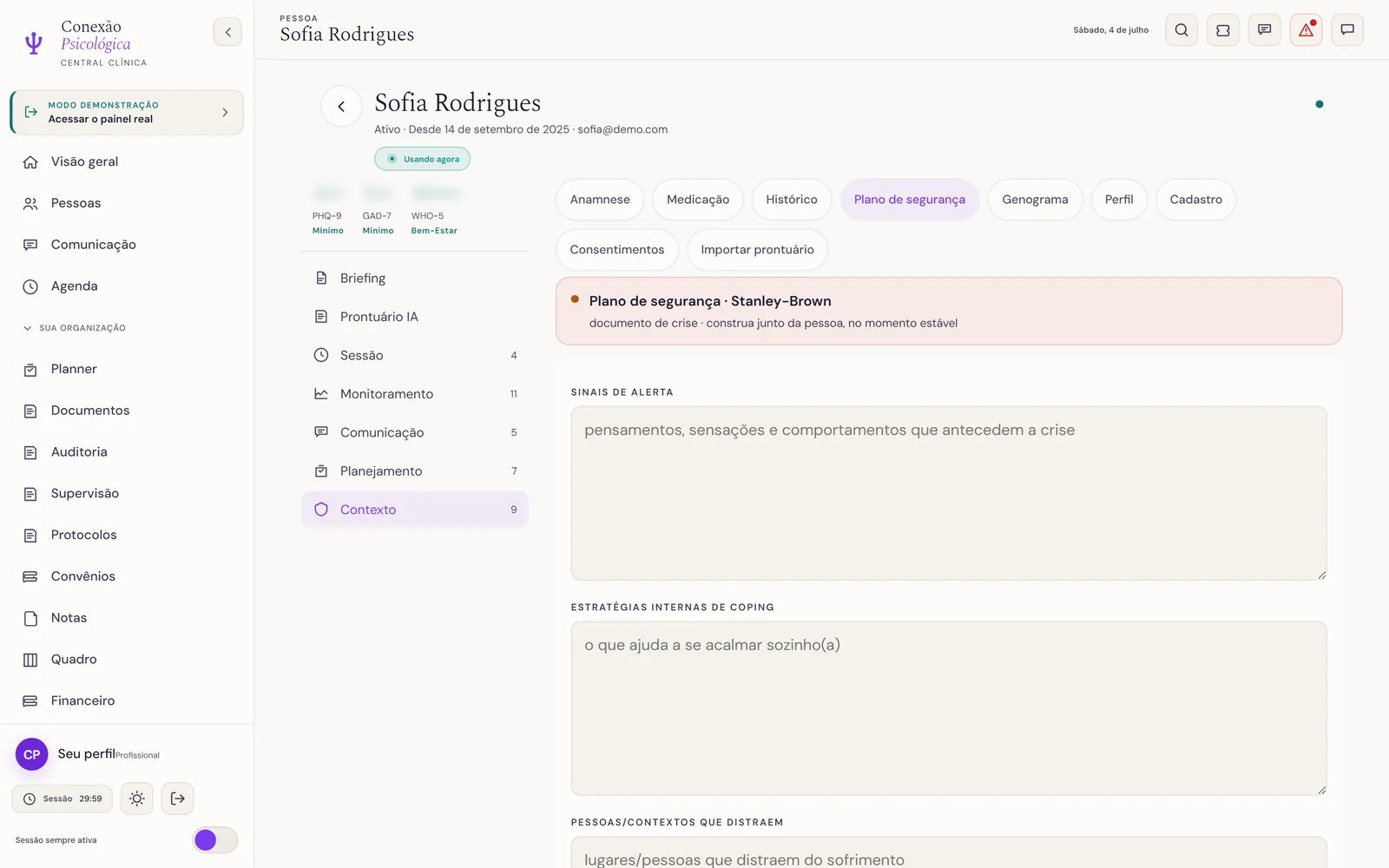Open the red alert triangle icon

tap(1307, 30)
